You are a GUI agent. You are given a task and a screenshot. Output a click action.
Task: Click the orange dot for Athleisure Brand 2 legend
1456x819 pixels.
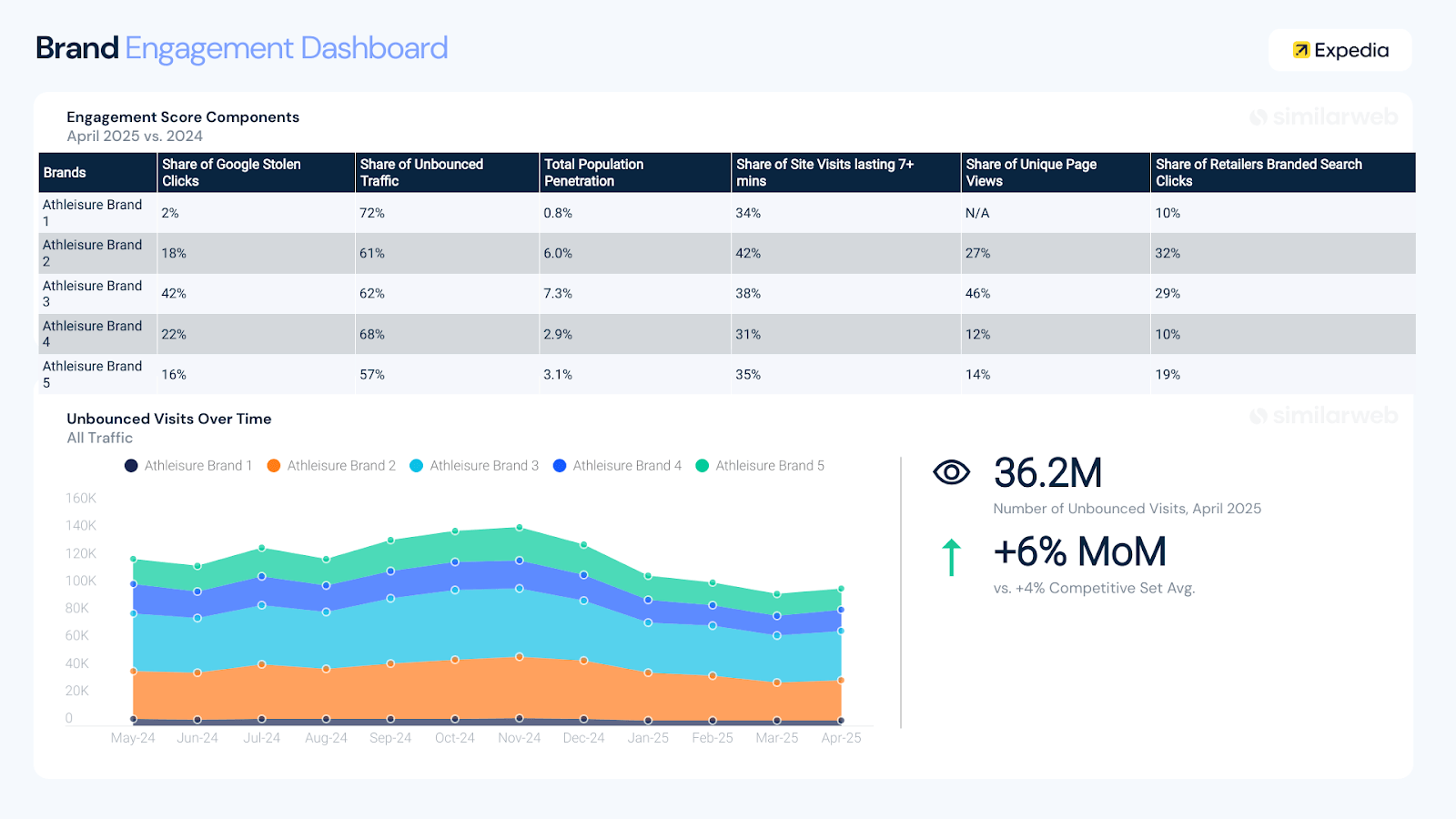(273, 465)
